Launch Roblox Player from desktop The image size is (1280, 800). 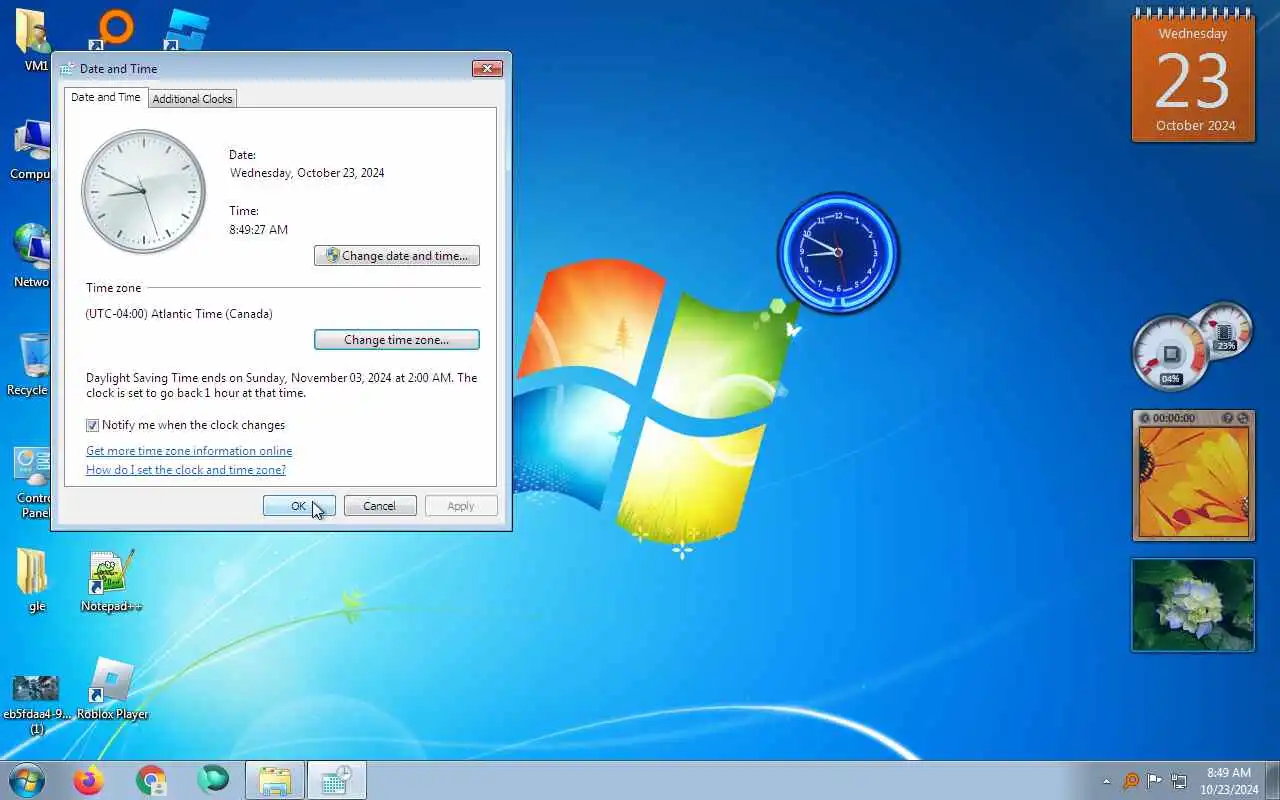112,690
